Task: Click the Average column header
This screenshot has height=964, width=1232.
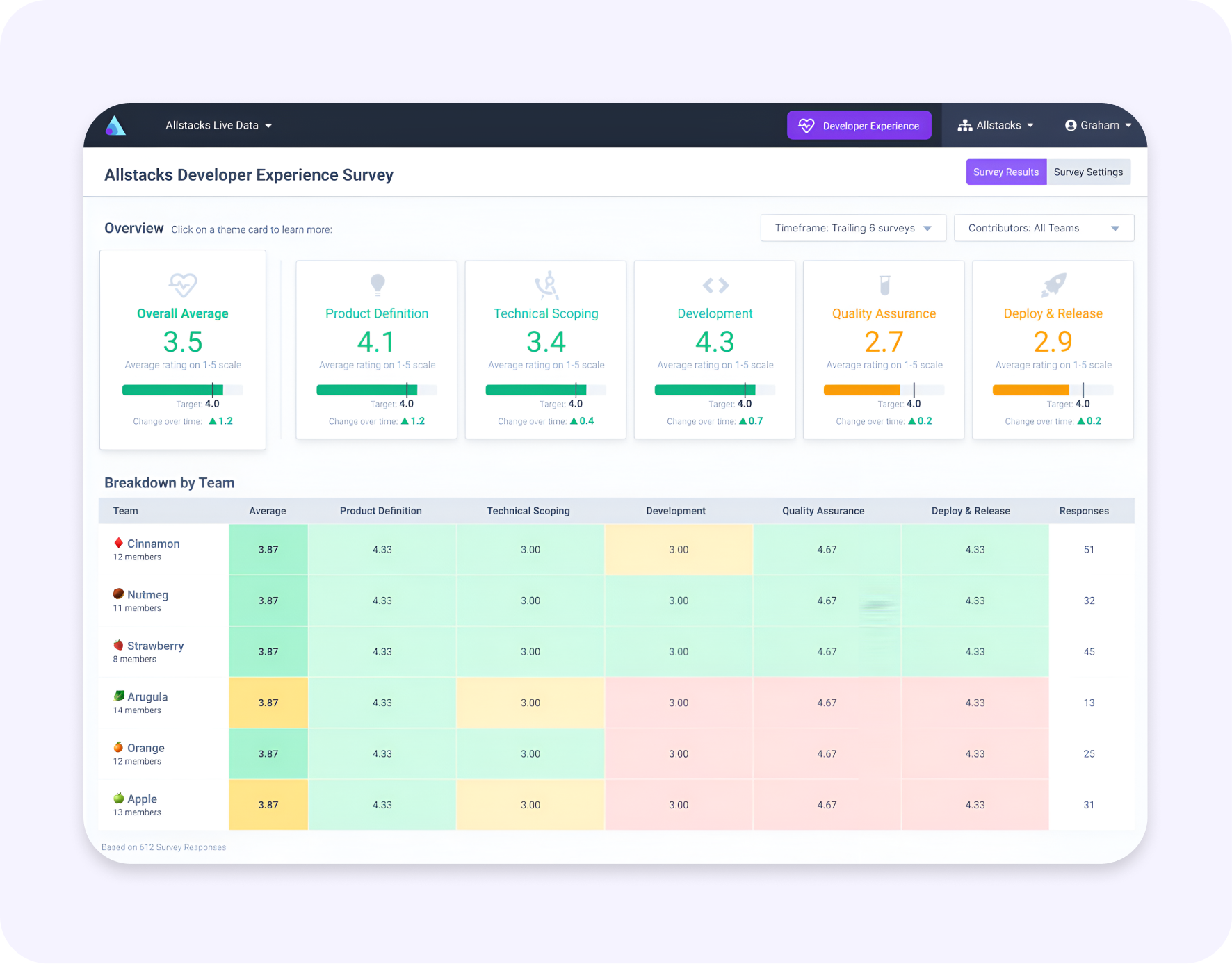Action: (x=268, y=511)
